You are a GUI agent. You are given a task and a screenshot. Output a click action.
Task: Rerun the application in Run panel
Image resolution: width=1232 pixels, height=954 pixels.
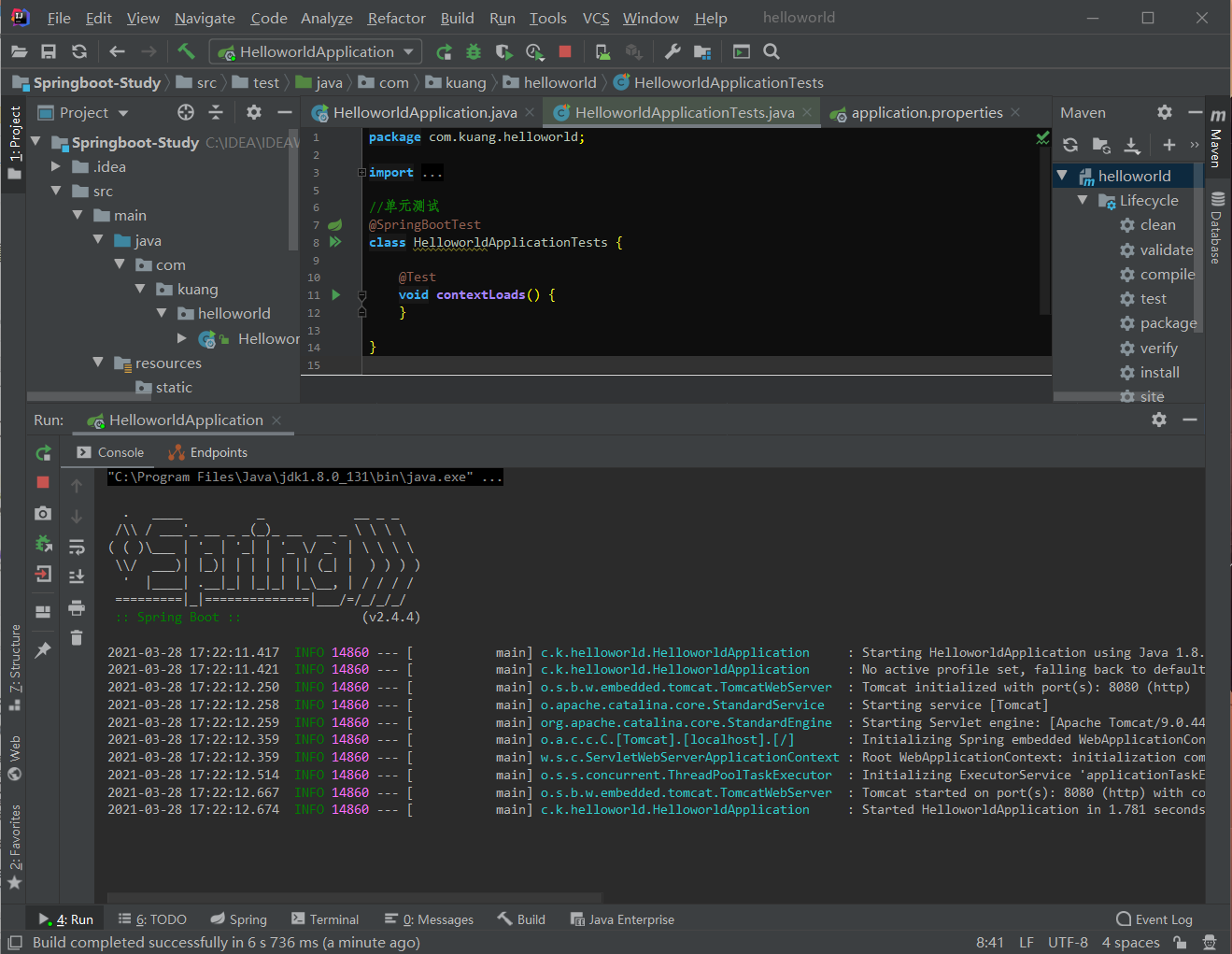point(43,453)
